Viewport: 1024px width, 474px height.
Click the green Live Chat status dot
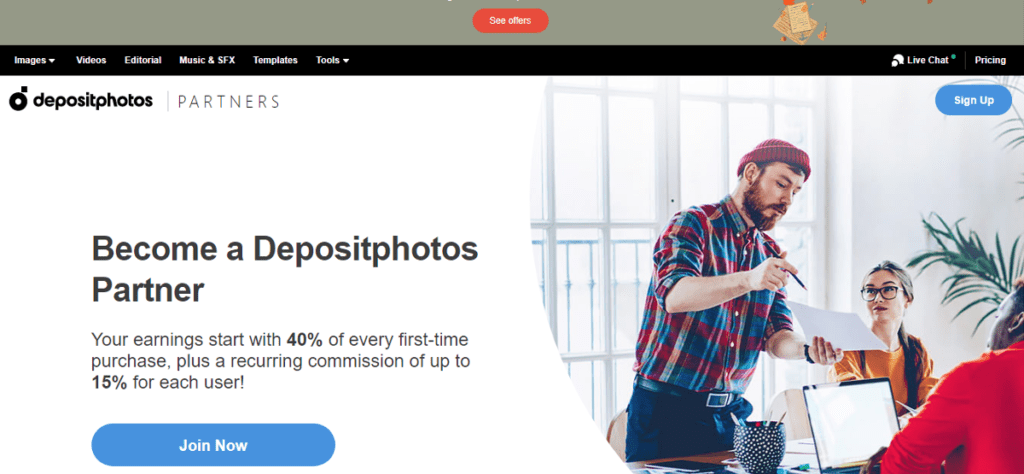pos(953,57)
